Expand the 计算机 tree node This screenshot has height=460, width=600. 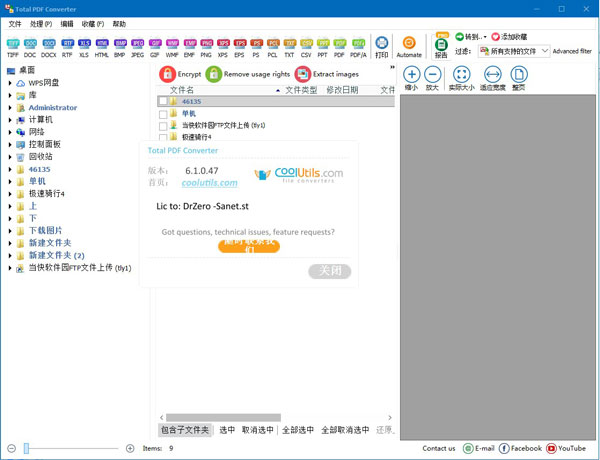pos(10,120)
